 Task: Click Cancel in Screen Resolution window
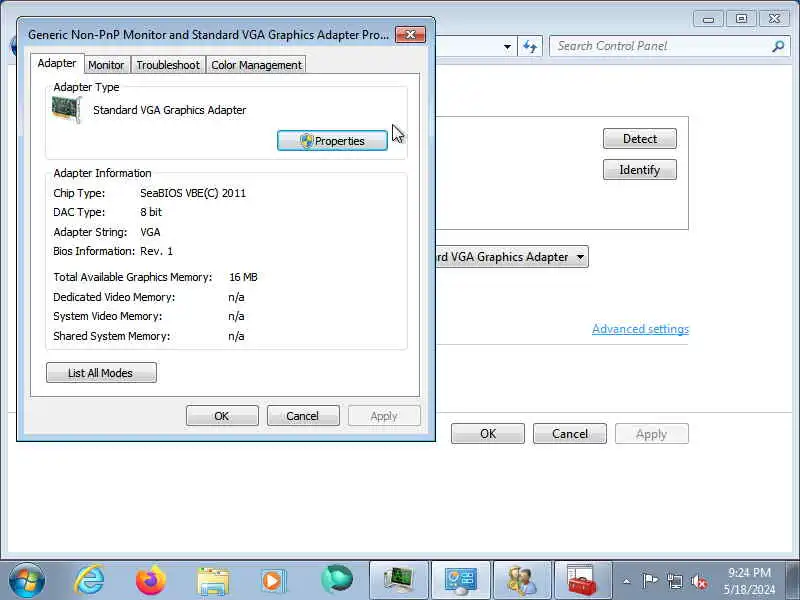pos(570,434)
